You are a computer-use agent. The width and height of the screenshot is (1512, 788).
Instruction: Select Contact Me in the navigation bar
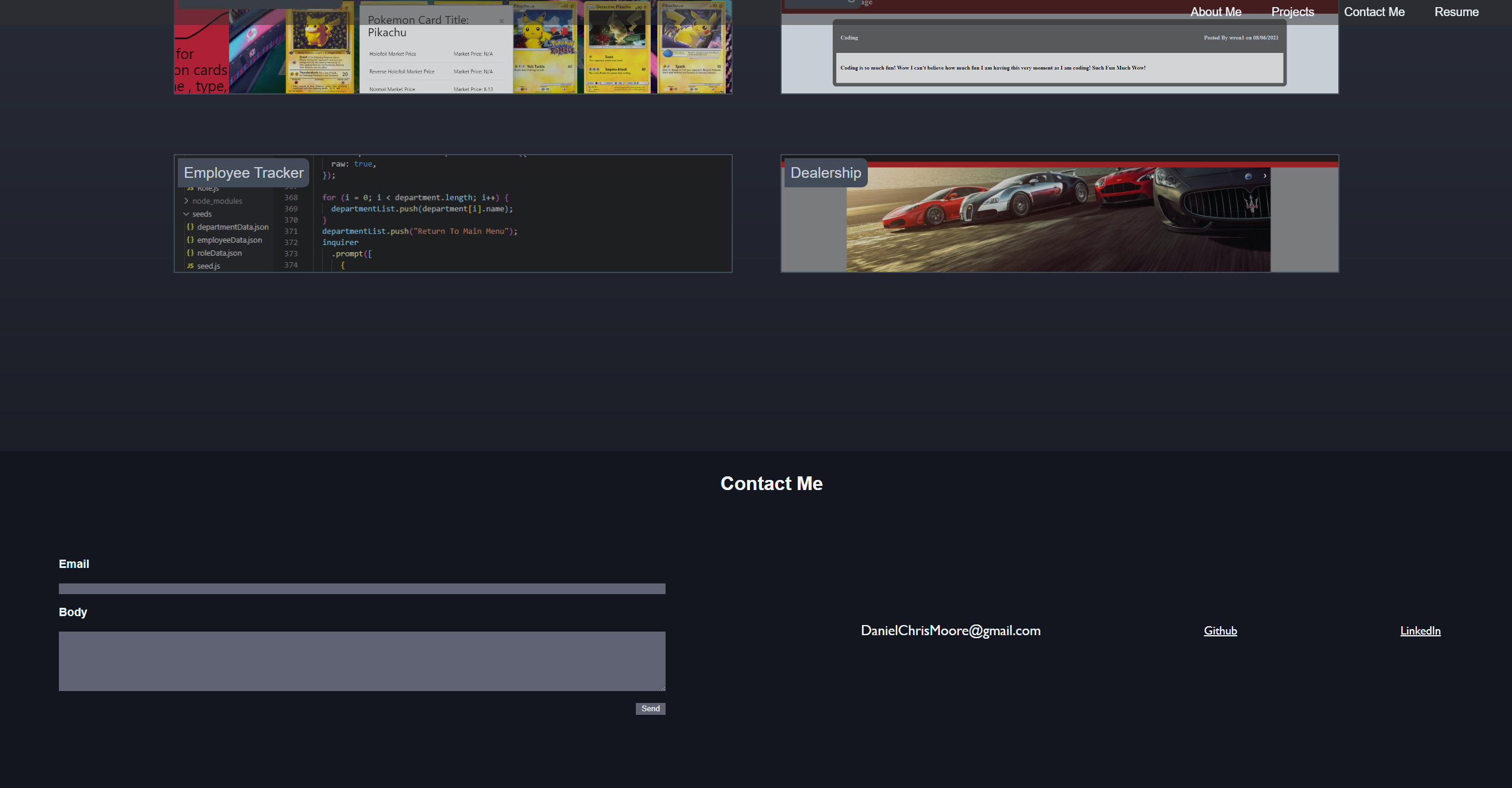point(1374,12)
